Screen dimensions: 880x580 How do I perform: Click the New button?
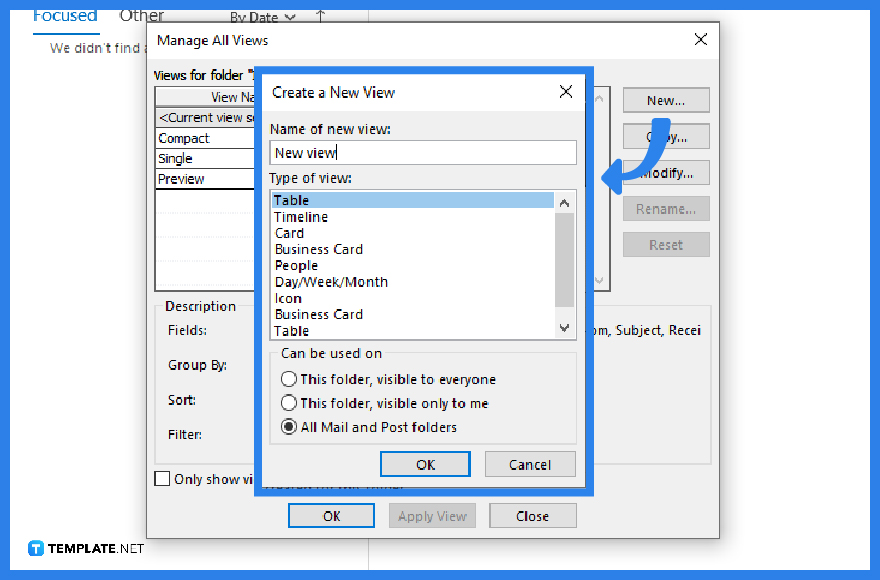tap(665, 100)
